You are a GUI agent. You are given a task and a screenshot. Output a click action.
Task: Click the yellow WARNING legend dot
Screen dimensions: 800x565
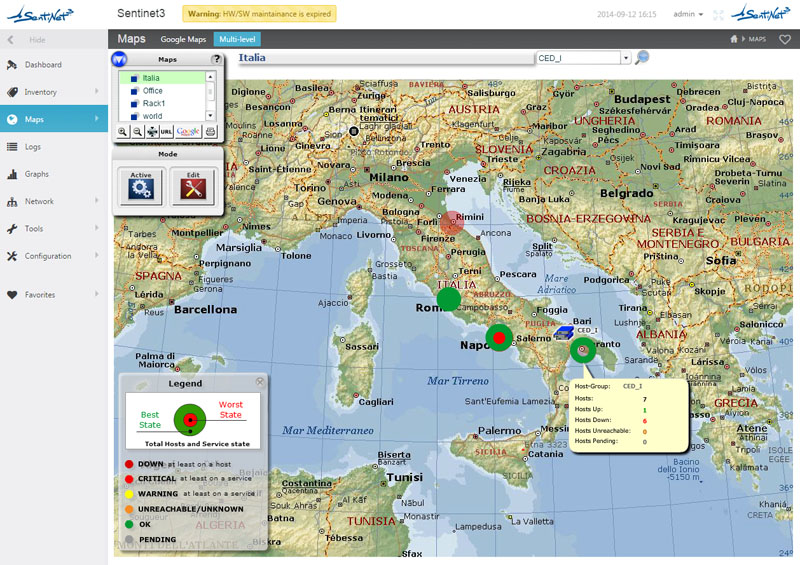129,494
